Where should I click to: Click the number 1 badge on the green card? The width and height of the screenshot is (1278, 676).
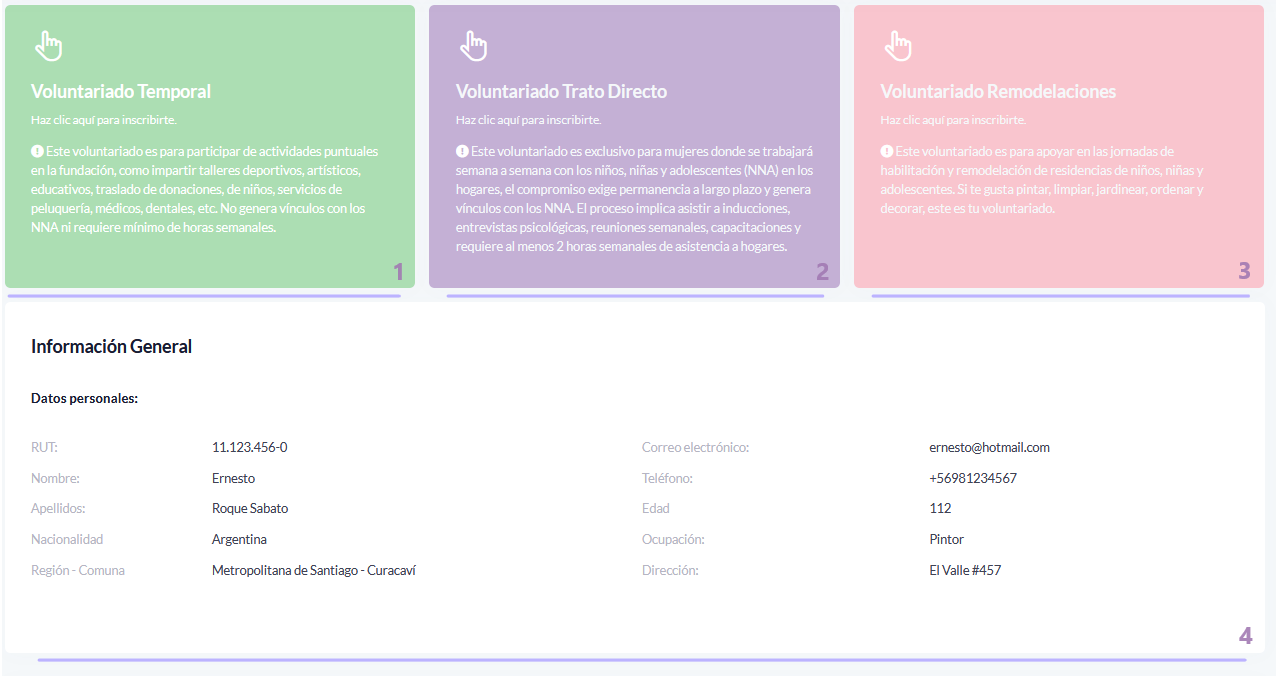(x=398, y=272)
